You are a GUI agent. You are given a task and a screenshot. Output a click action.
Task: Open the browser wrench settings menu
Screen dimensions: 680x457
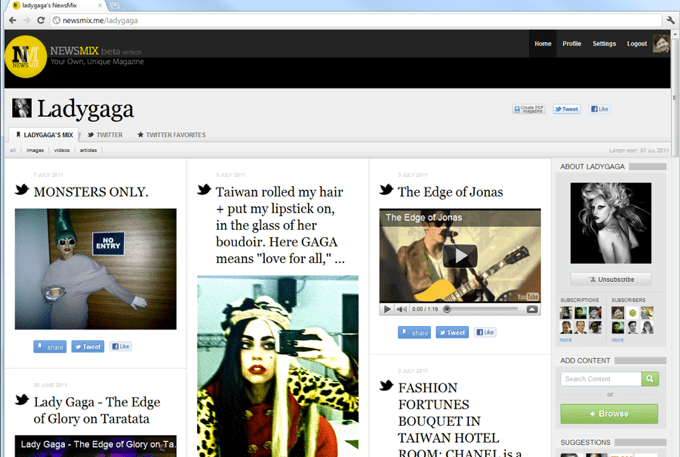click(670, 20)
